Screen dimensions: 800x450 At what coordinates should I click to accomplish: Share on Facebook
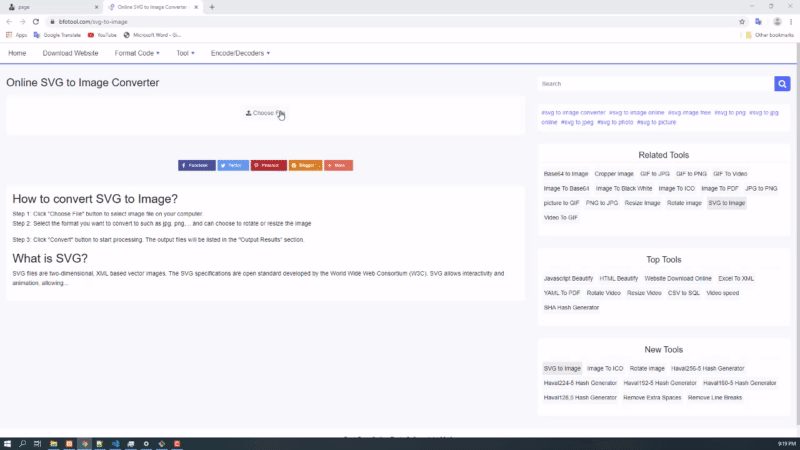(x=196, y=165)
